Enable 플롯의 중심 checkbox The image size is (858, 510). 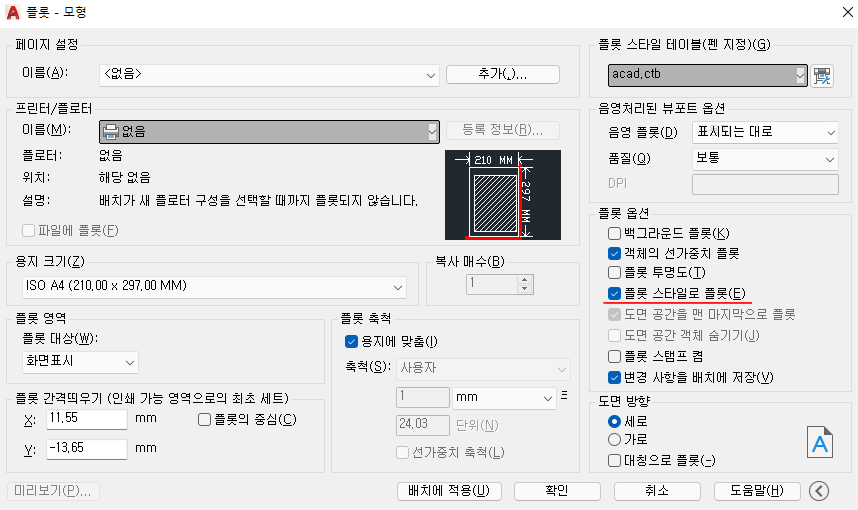point(204,420)
